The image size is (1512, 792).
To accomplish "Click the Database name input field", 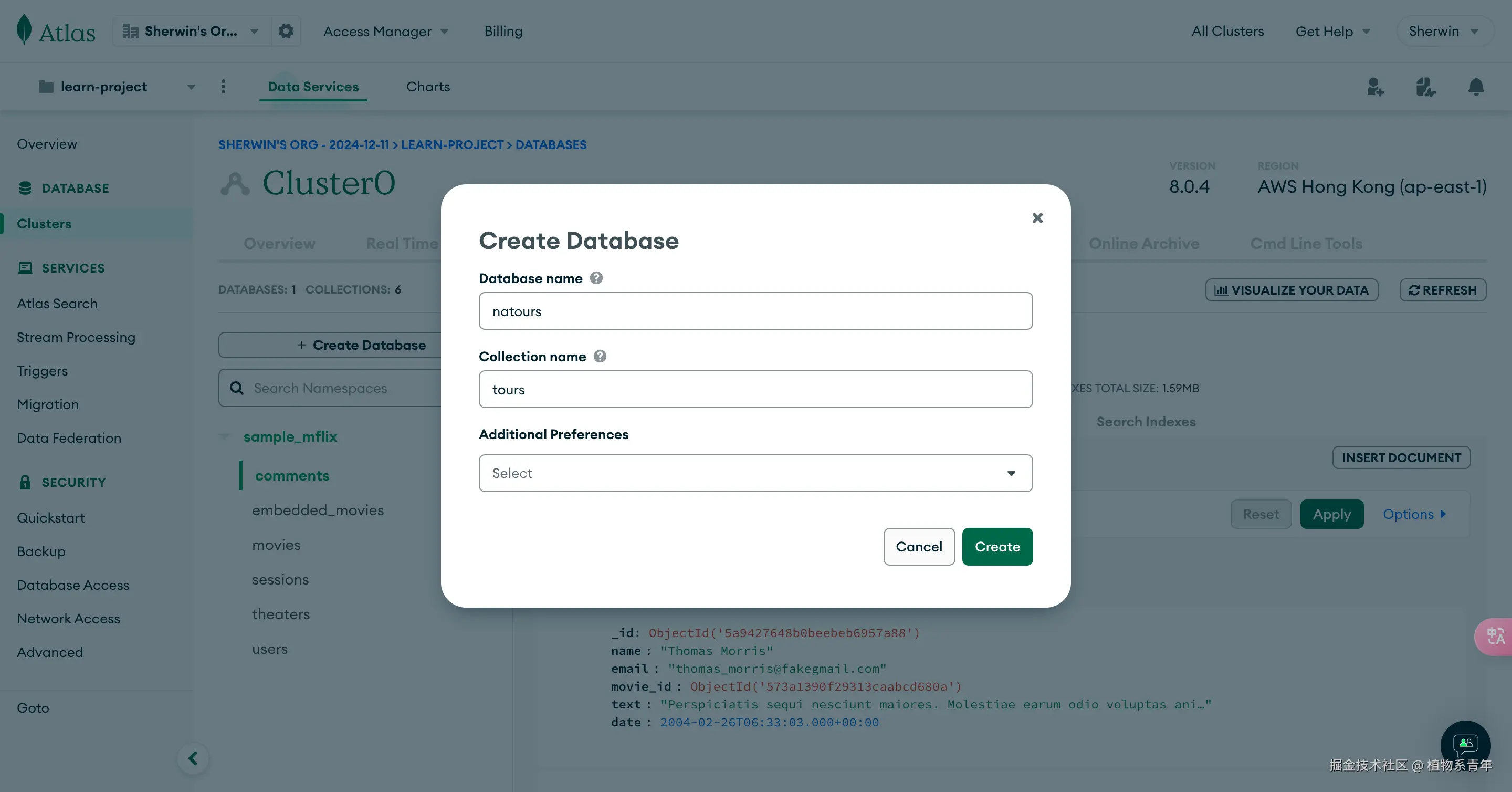I will 755,311.
